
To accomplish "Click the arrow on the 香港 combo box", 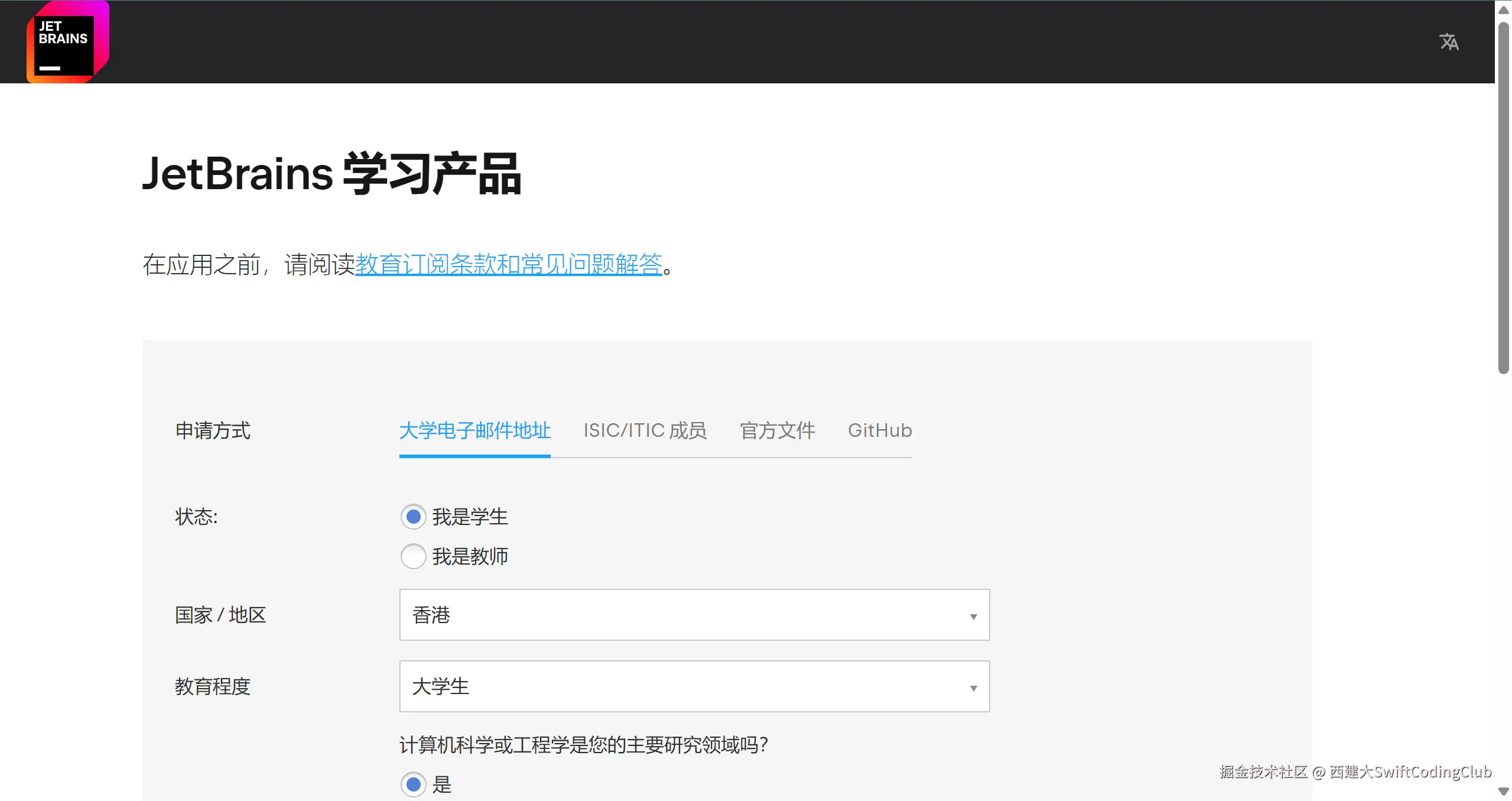I will tap(973, 617).
